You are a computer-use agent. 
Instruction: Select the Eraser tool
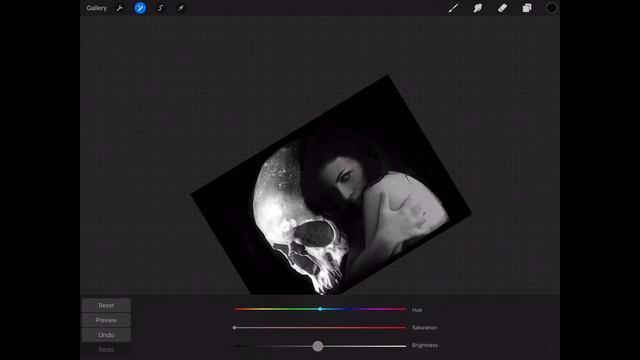tap(502, 8)
